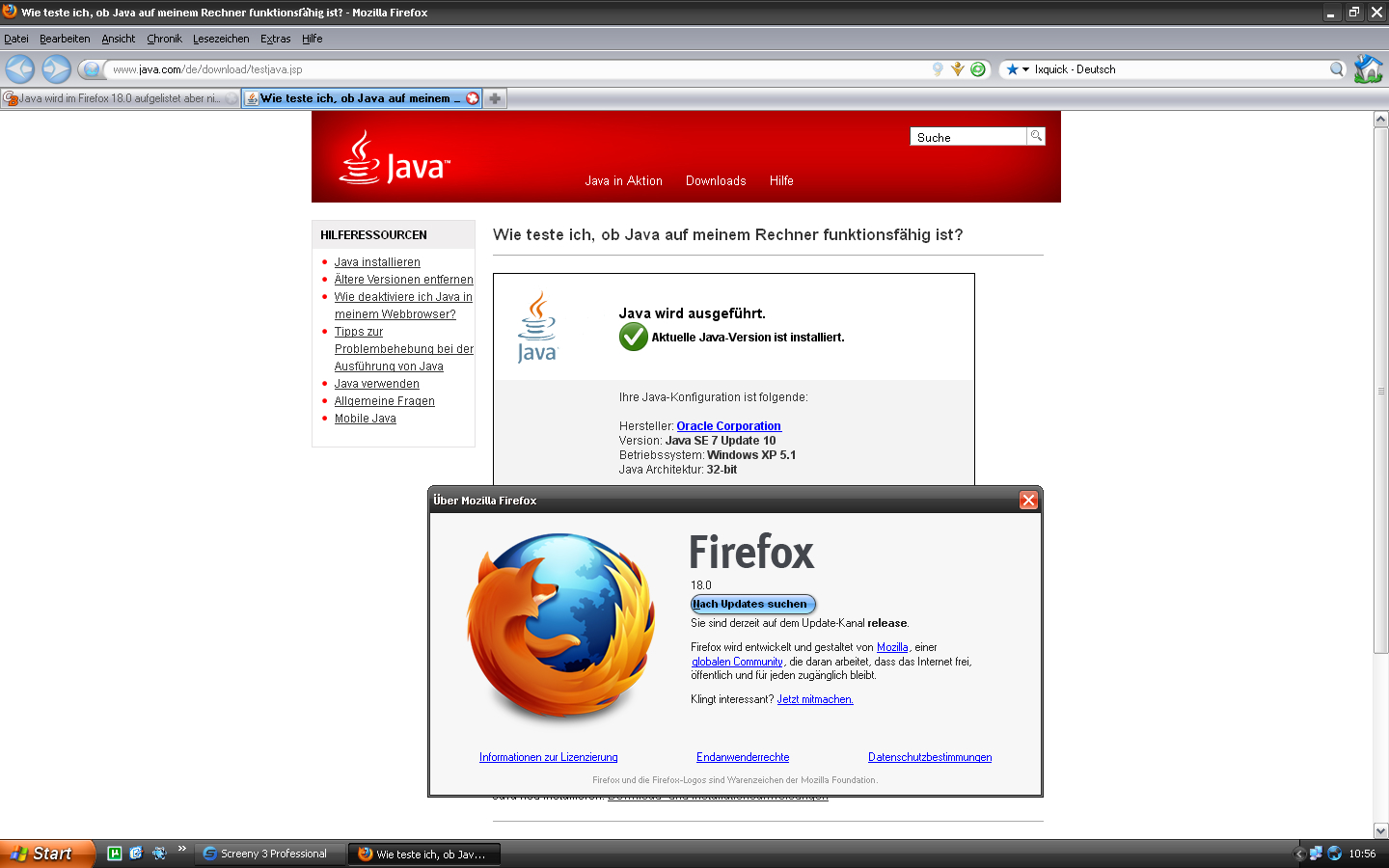The height and width of the screenshot is (868, 1389).
Task: Go forward with the forward arrow button
Action: pyautogui.click(x=57, y=68)
